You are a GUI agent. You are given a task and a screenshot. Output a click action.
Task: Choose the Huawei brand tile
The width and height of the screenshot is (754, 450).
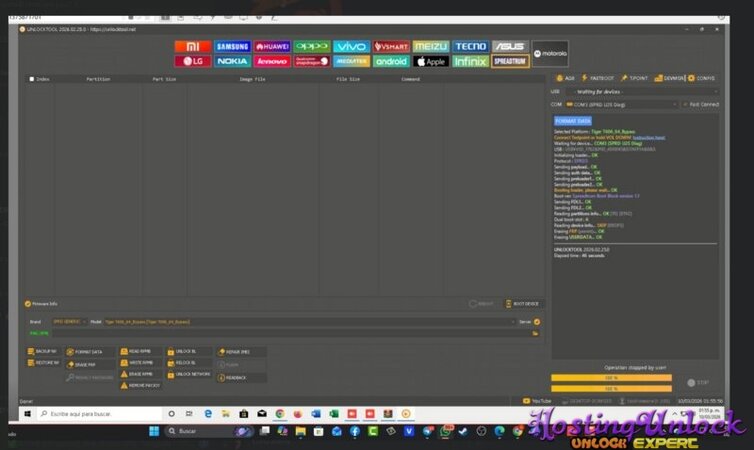(x=272, y=47)
